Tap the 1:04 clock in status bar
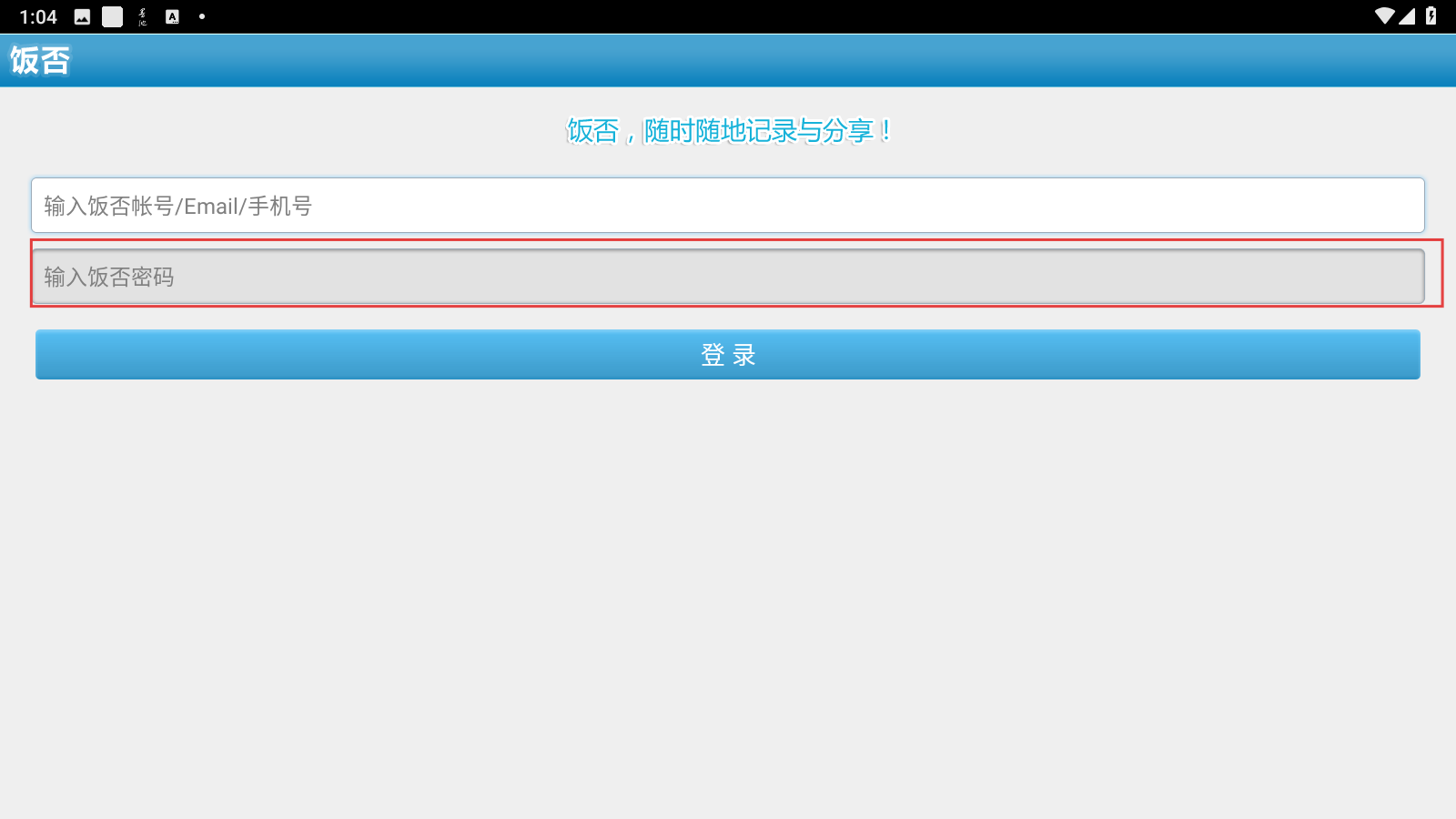This screenshot has height=819, width=1456. pos(38,16)
